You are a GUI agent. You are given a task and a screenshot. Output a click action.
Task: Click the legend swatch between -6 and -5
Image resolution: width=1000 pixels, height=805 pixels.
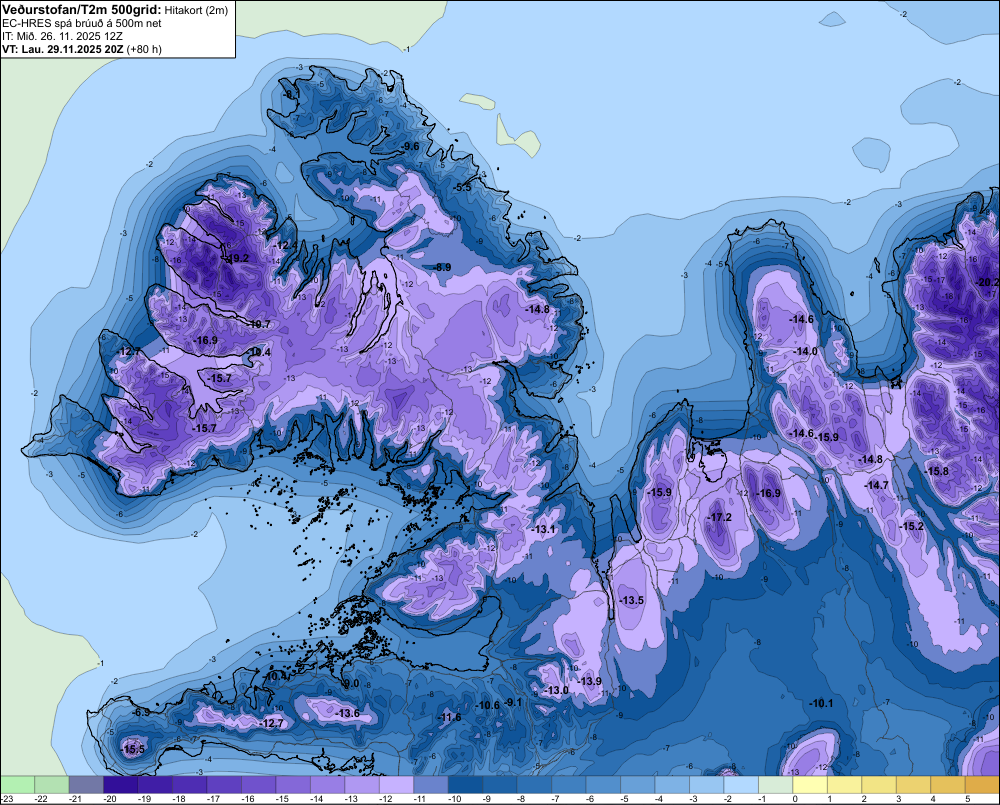(603, 784)
